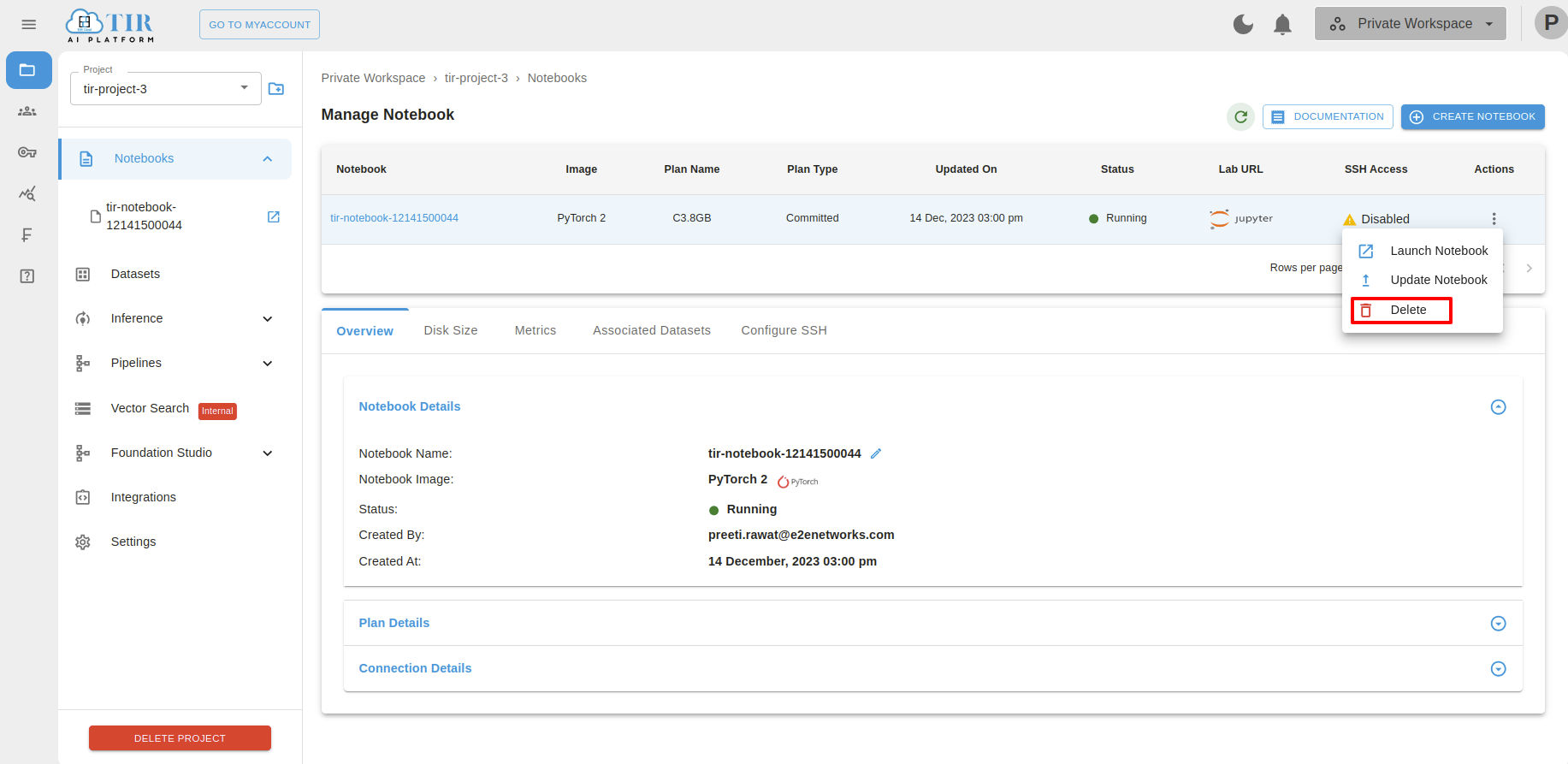The width and height of the screenshot is (1568, 764).
Task: Open the analytics search icon in left rail
Action: click(x=27, y=193)
